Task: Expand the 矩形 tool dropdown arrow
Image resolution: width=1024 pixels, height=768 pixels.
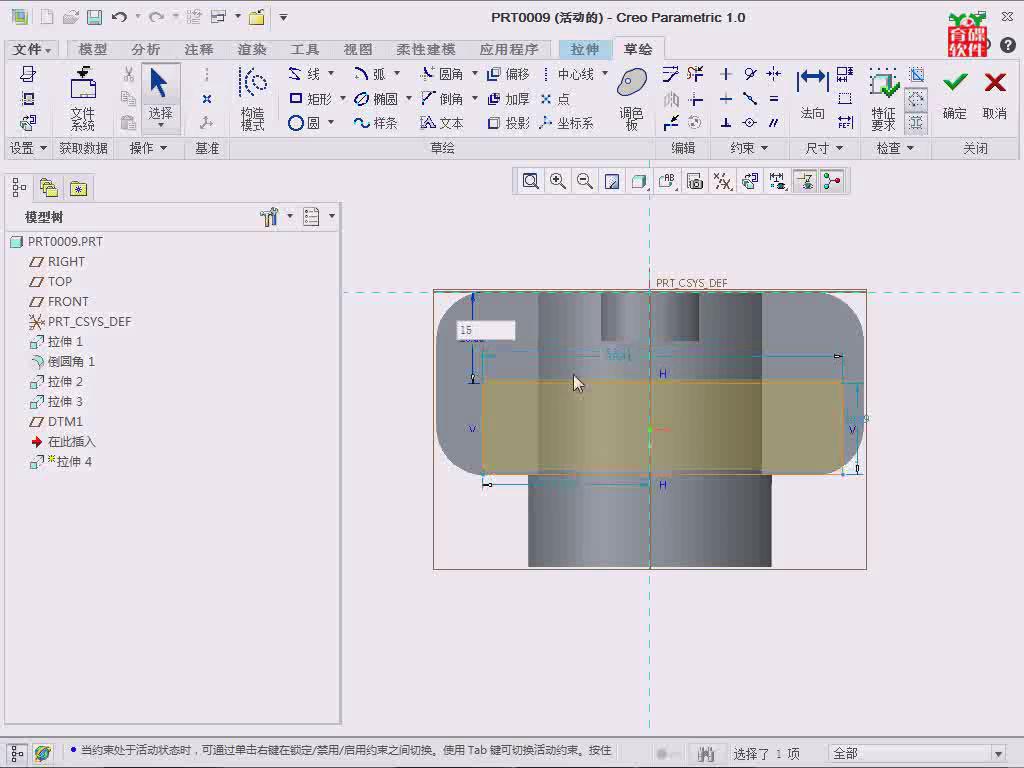Action: tap(343, 99)
